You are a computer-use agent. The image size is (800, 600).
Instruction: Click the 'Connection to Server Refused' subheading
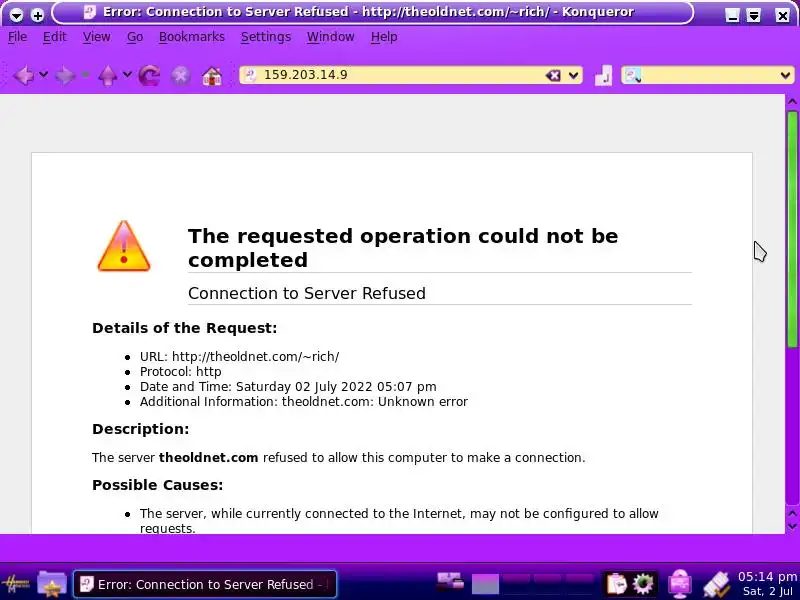307,293
